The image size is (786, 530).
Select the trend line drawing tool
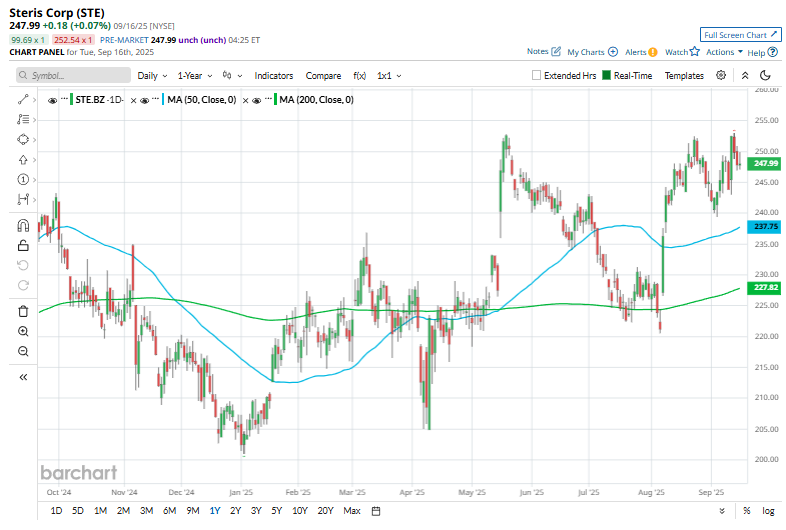click(x=23, y=99)
